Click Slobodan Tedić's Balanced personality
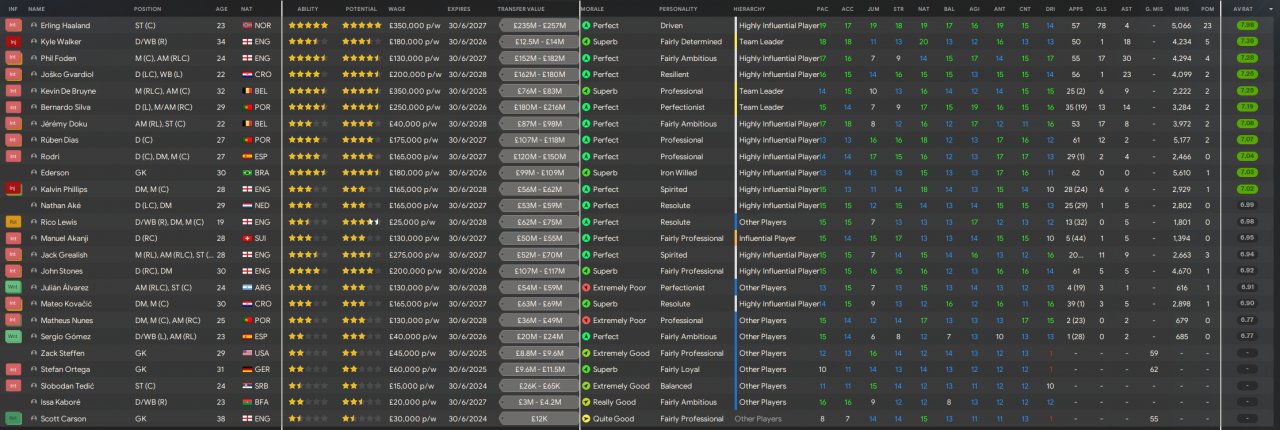The image size is (1280, 430). click(x=676, y=386)
